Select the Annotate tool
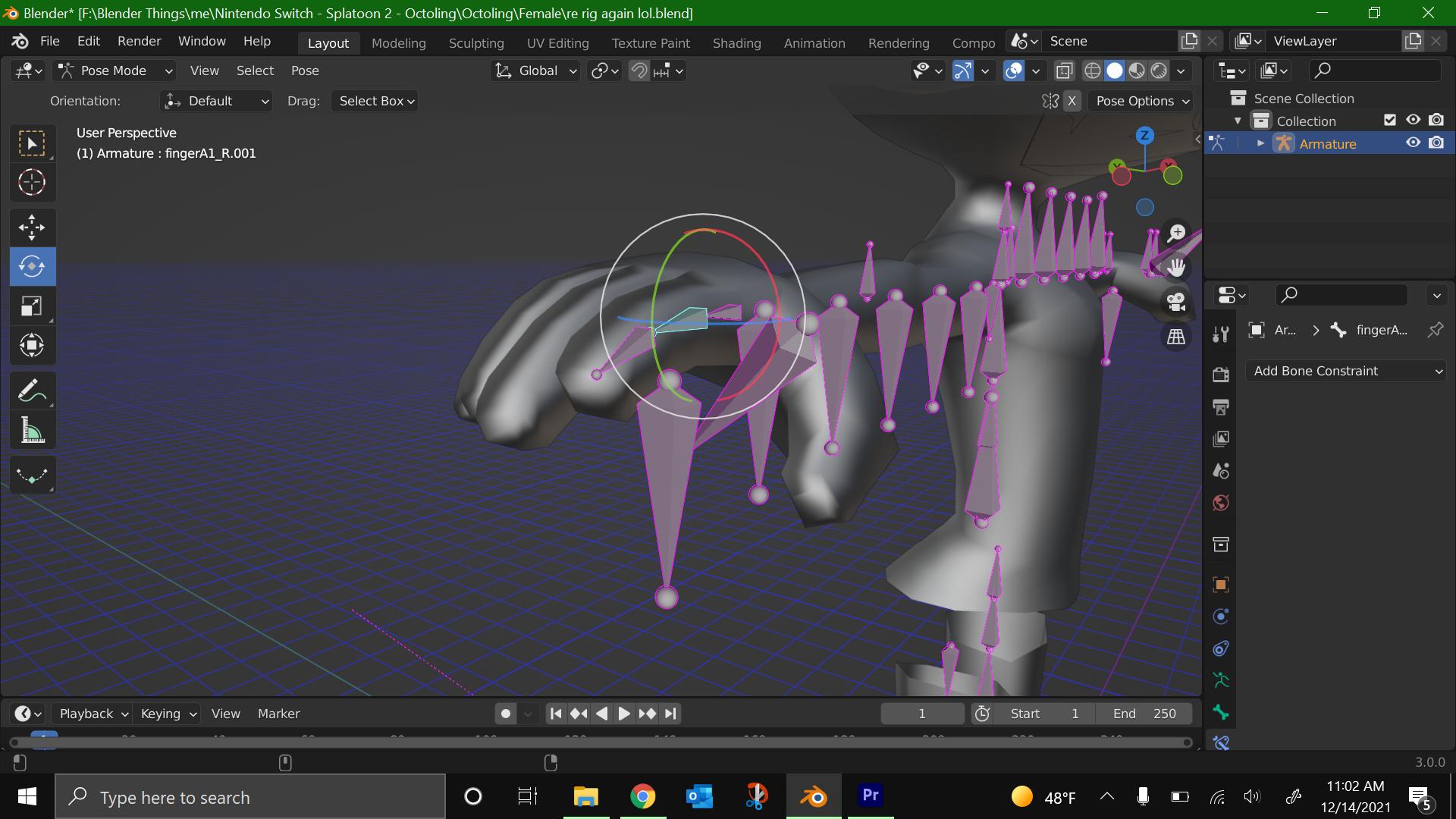 [x=32, y=391]
